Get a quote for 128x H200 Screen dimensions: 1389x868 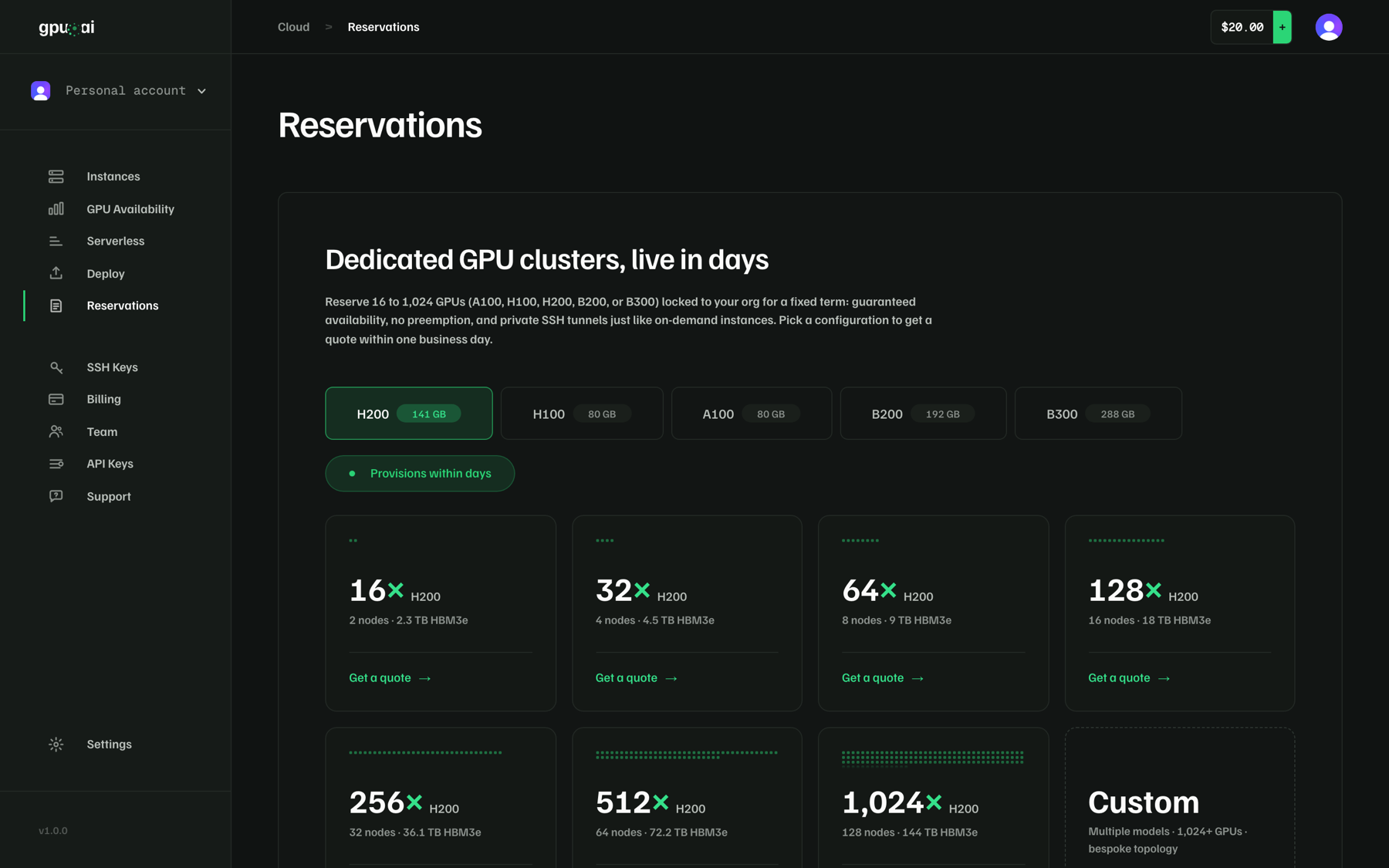click(x=1129, y=678)
